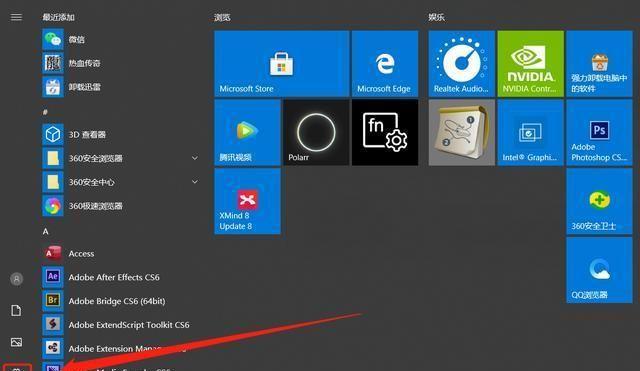Toggle the hamburger menu at top left

16,17
